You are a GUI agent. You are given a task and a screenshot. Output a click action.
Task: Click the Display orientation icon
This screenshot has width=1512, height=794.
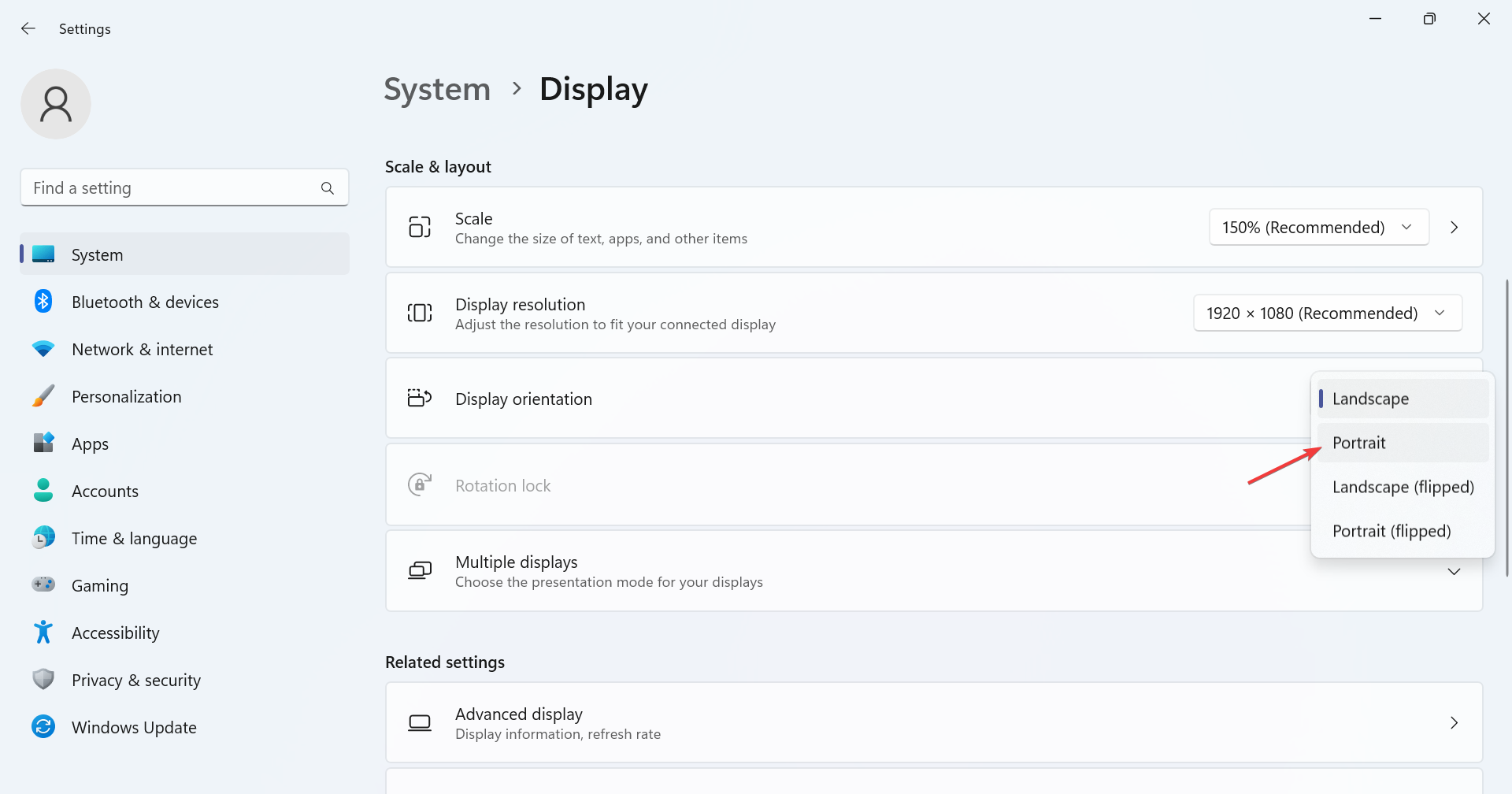(x=420, y=398)
